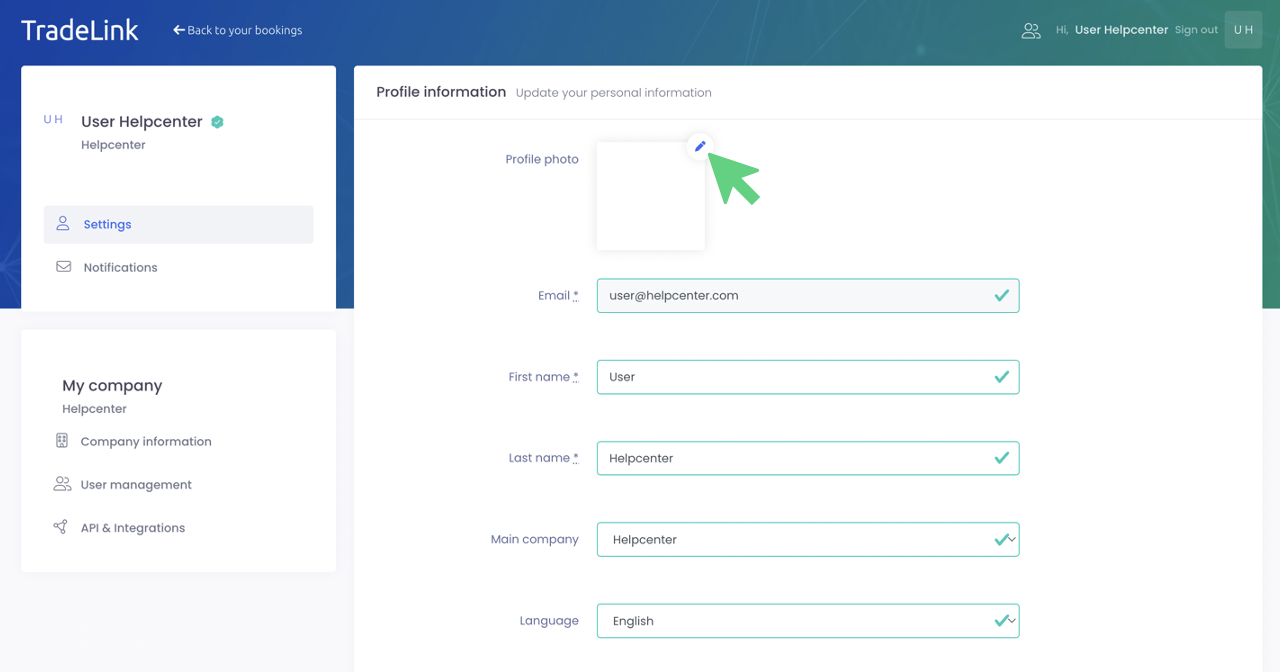Click the people icon in top header
This screenshot has height=672, width=1280.
click(x=1031, y=31)
